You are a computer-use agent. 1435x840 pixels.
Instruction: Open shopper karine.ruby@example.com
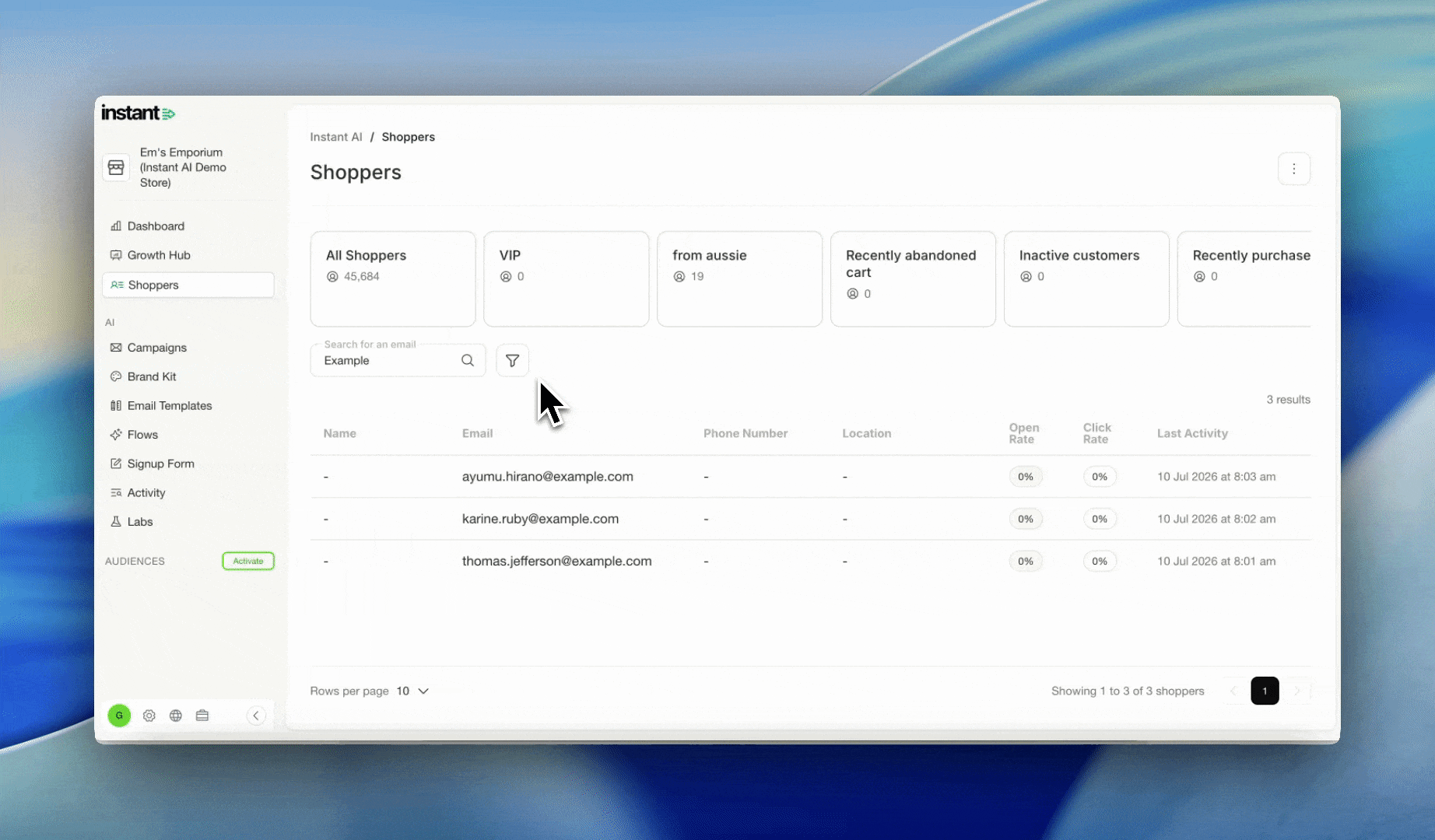click(541, 519)
